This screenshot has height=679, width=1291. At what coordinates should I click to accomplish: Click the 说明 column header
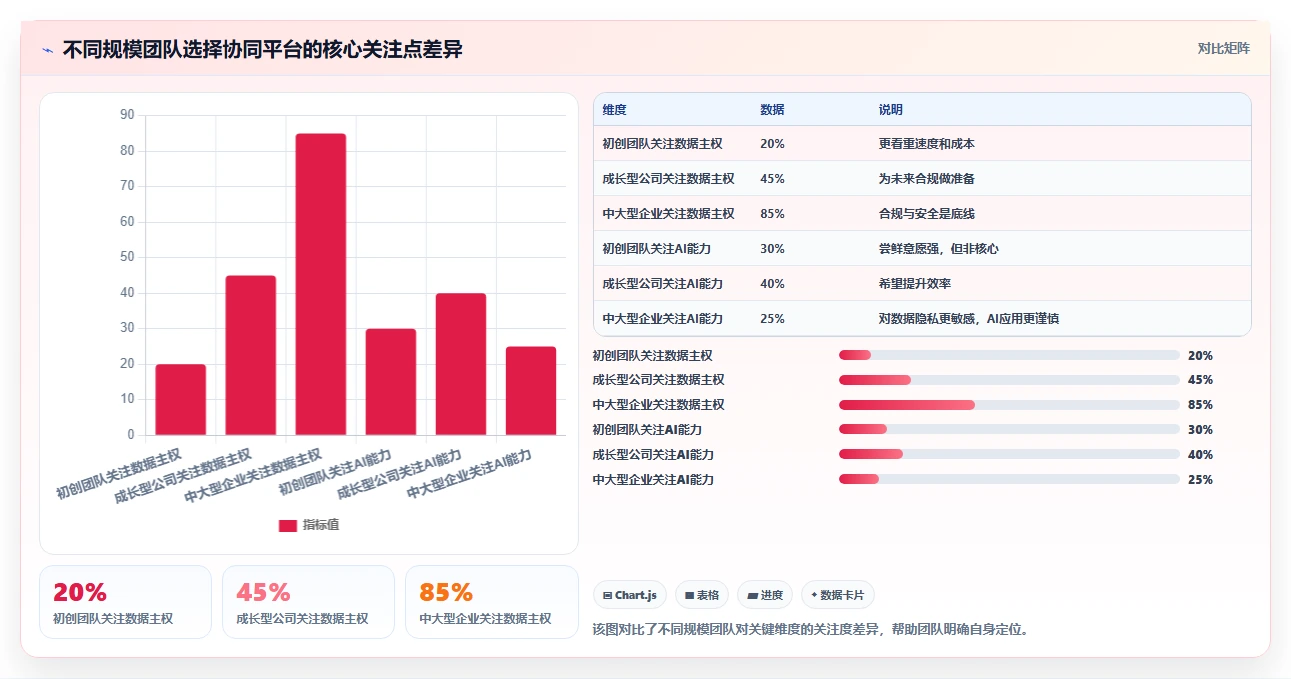(891, 110)
